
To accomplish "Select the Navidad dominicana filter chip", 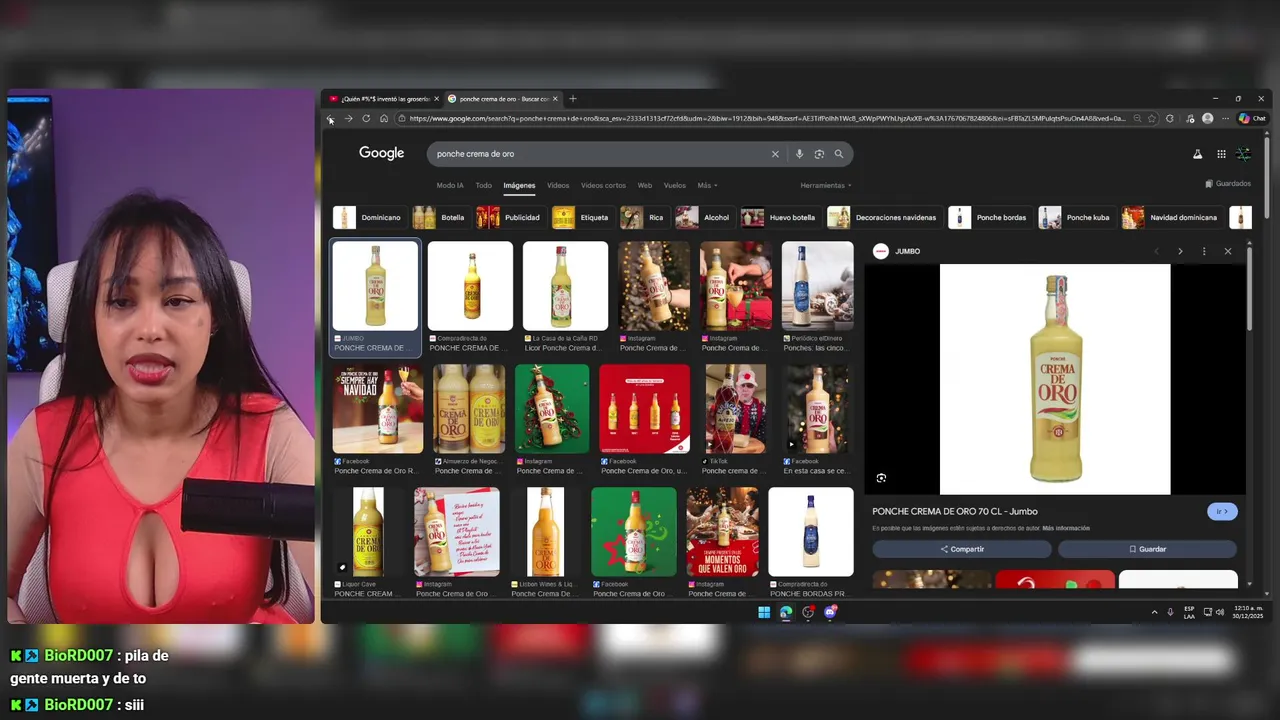I will tap(1171, 217).
